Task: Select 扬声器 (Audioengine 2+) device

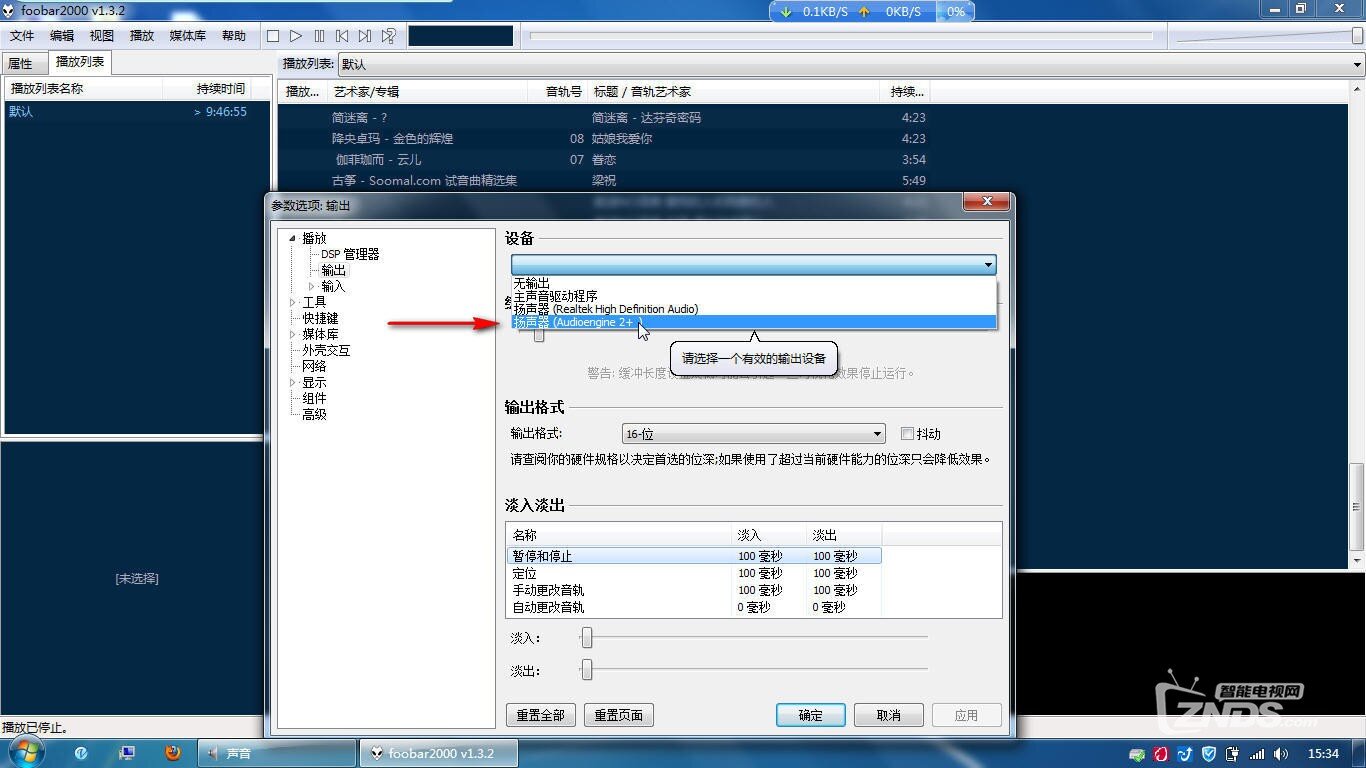Action: click(754, 322)
